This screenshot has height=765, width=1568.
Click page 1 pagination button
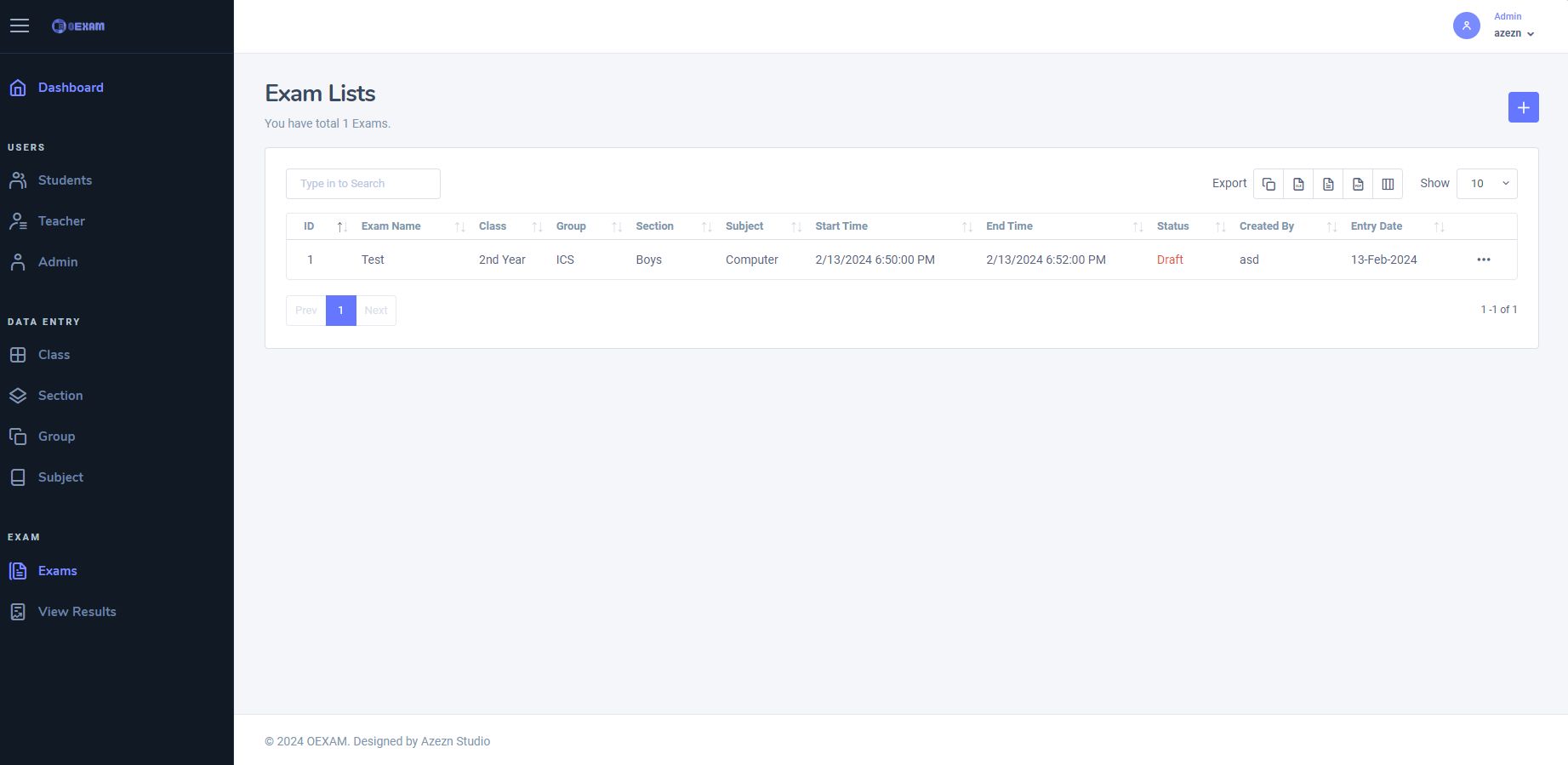pyautogui.click(x=340, y=311)
